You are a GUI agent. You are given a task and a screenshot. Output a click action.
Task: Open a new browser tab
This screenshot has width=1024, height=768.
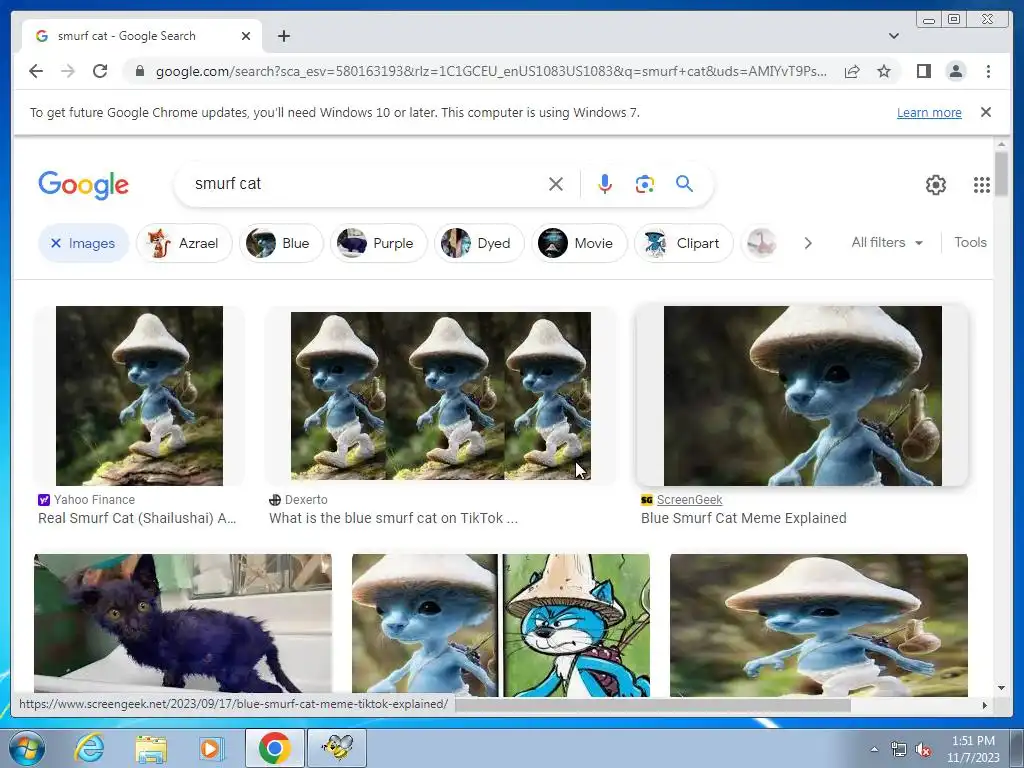click(283, 36)
